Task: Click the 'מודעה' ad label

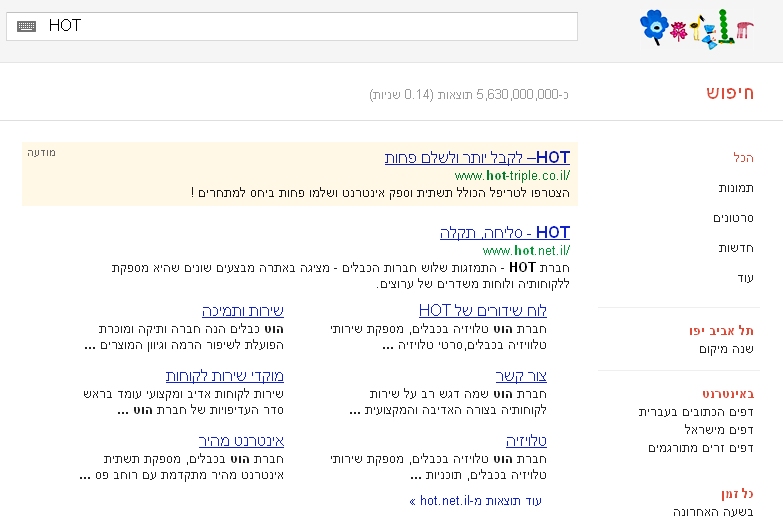Action: click(41, 152)
